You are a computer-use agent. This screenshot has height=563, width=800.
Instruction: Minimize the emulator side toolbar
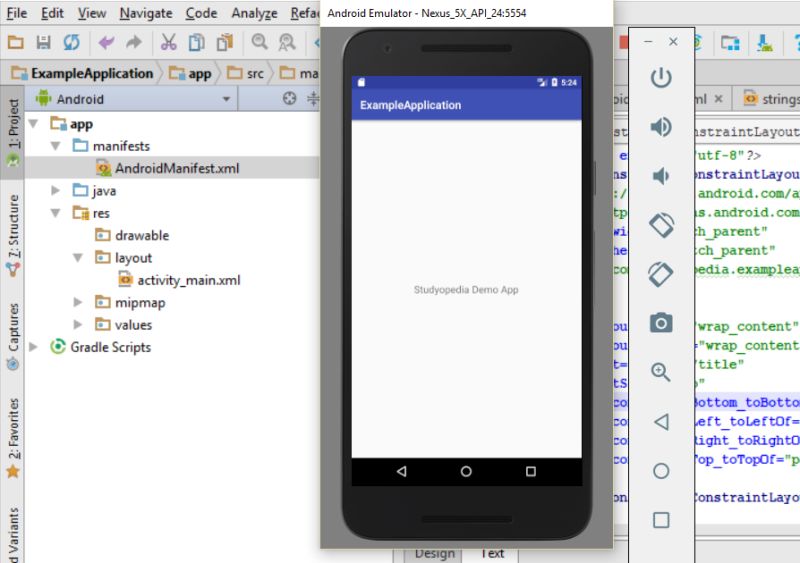pyautogui.click(x=648, y=42)
